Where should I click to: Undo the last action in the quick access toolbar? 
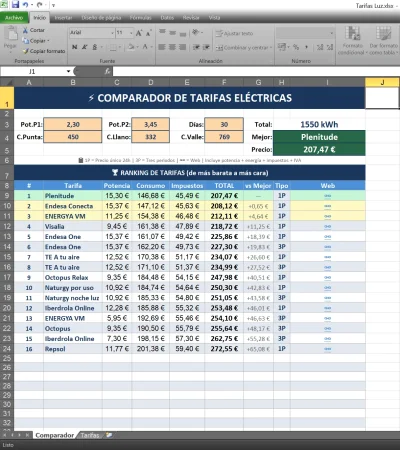point(25,5)
